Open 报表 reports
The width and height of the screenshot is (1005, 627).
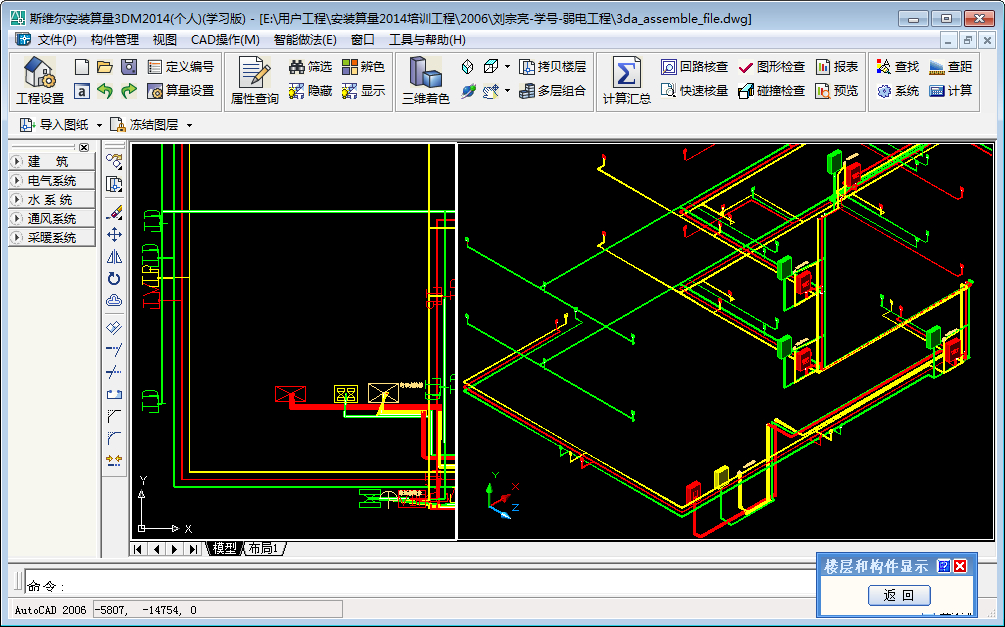(x=837, y=67)
